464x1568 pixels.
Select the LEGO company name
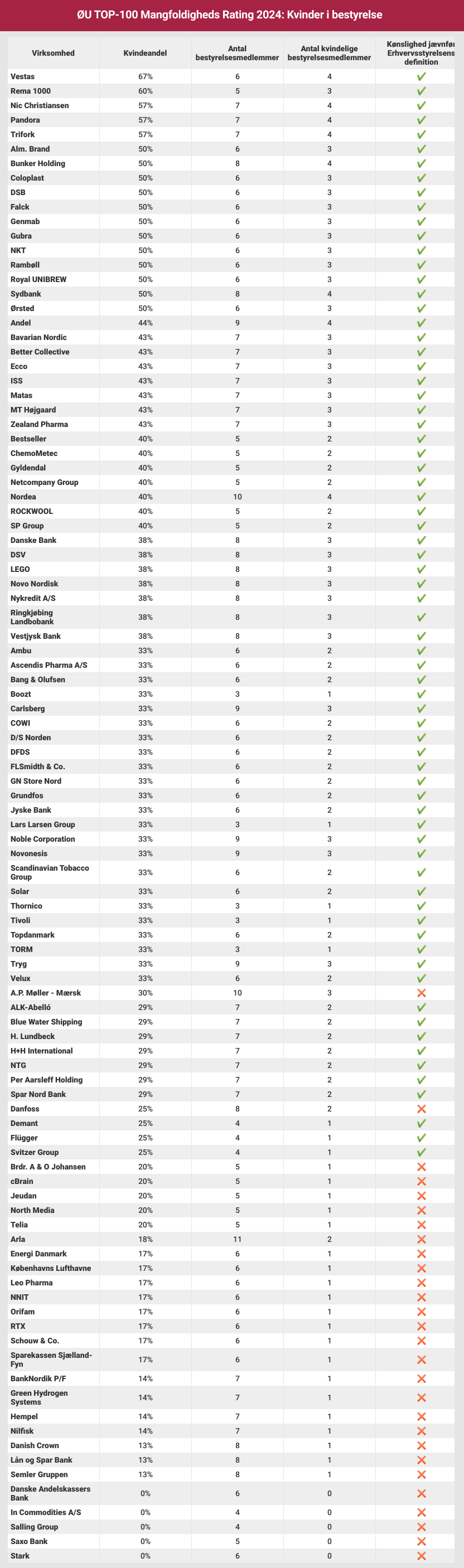(20, 569)
